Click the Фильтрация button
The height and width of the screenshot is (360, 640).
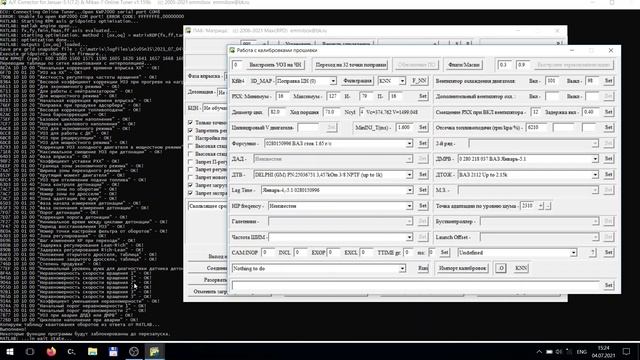coord(357,81)
